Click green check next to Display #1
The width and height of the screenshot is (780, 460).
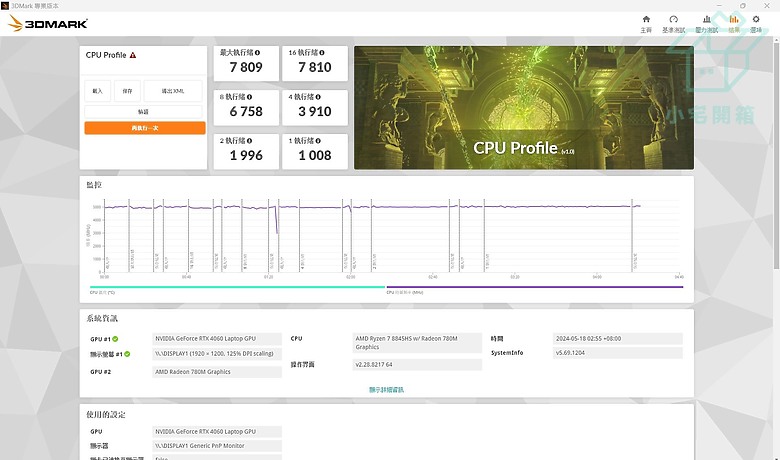[127, 354]
